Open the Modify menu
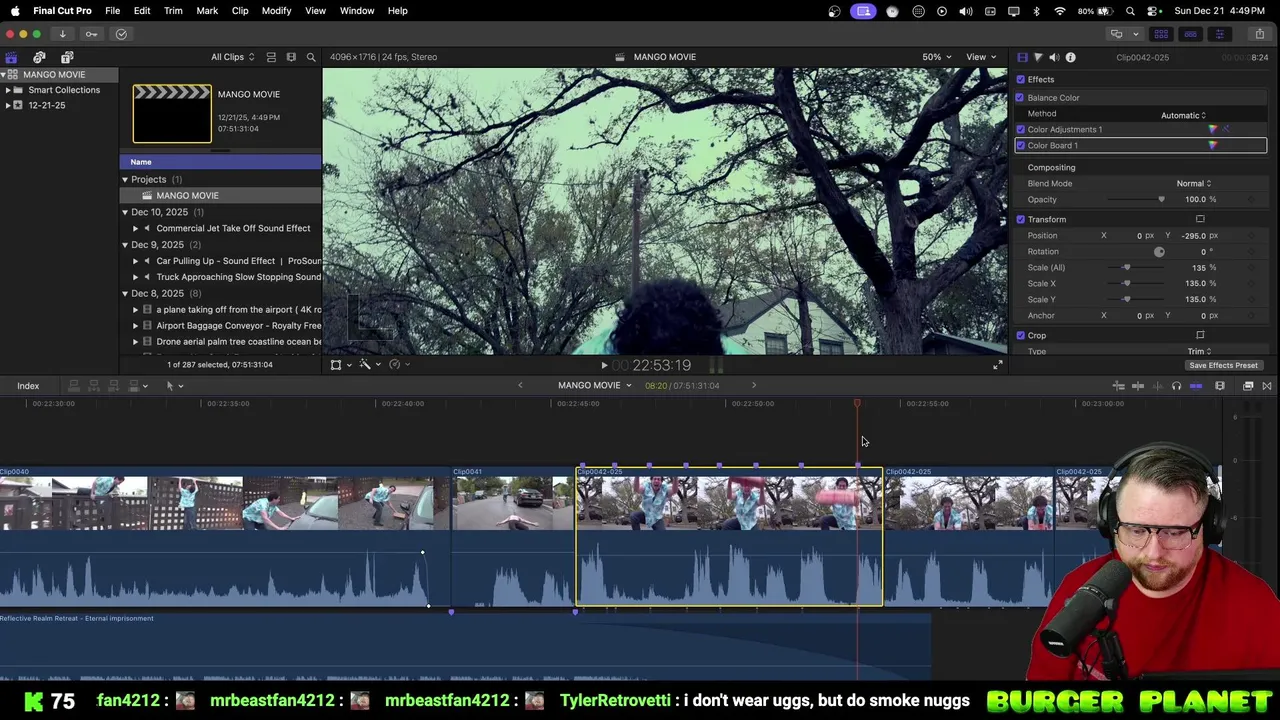This screenshot has height=720, width=1280. [276, 10]
